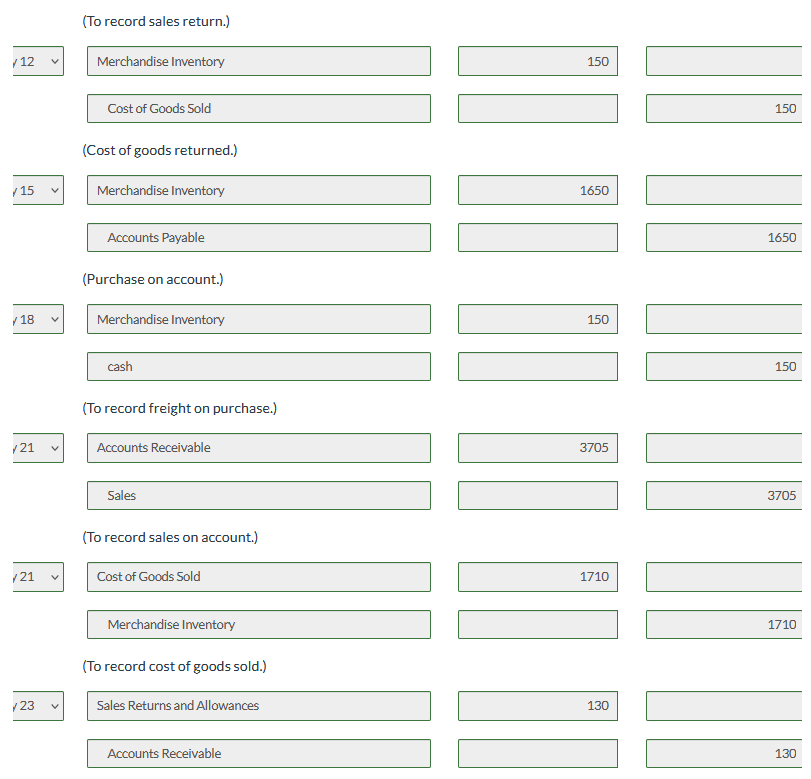Open the date dropdown showing 12
This screenshot has height=779, width=811.
pyautogui.click(x=36, y=61)
